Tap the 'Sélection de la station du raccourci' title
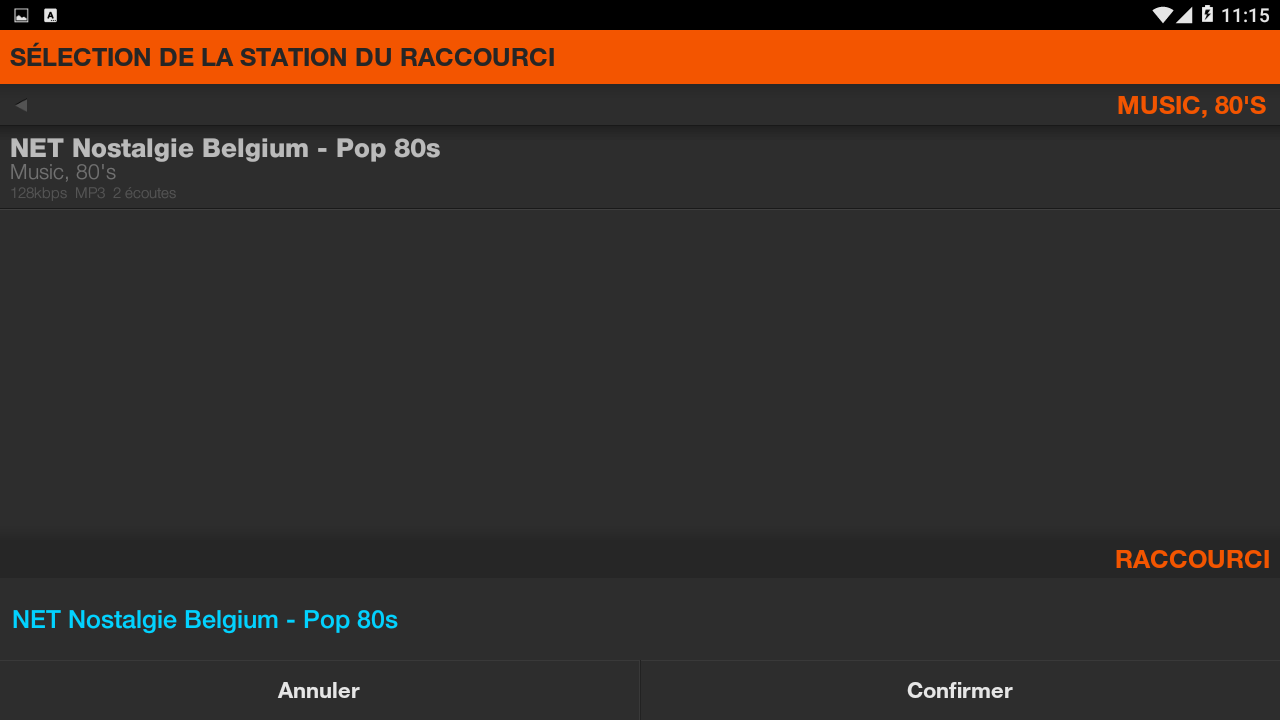The width and height of the screenshot is (1280, 720). (x=282, y=57)
